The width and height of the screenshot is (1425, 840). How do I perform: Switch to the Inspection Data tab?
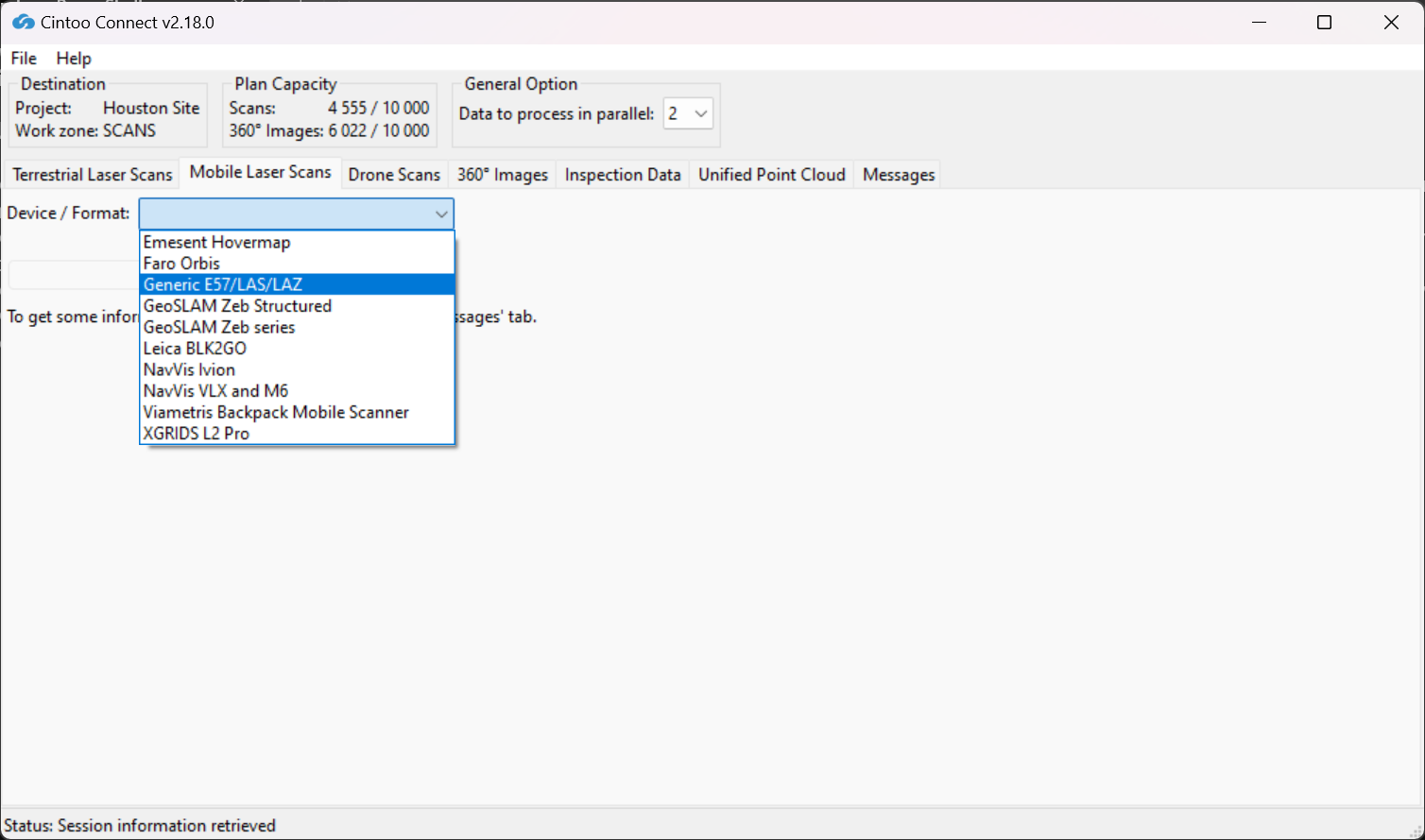(x=623, y=175)
